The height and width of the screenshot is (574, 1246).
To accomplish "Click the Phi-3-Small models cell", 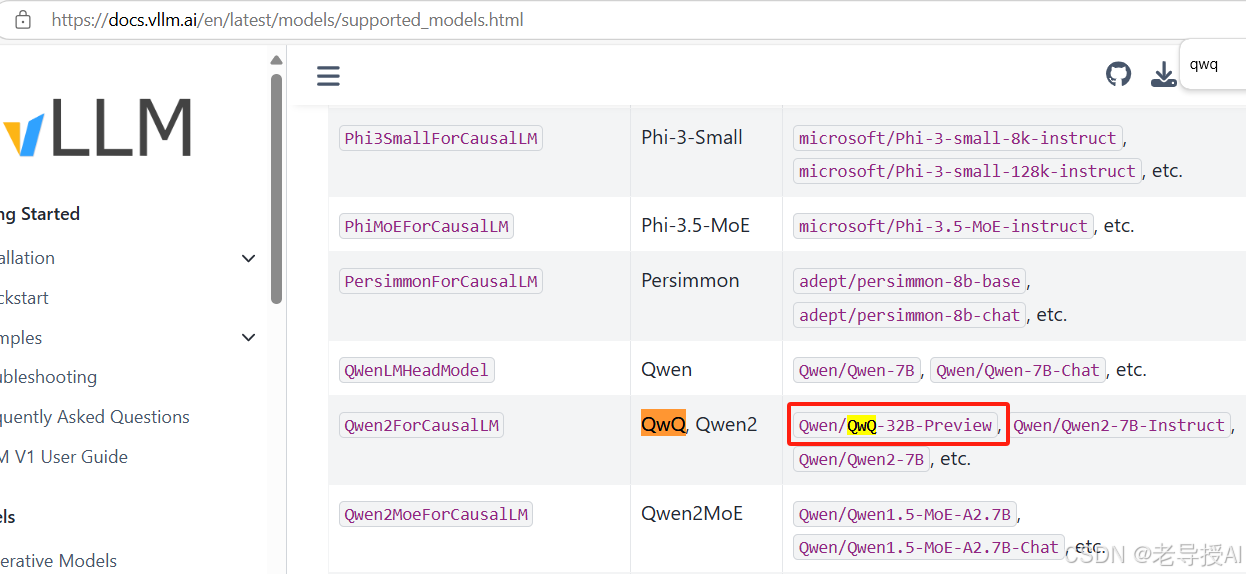I will (x=692, y=137).
